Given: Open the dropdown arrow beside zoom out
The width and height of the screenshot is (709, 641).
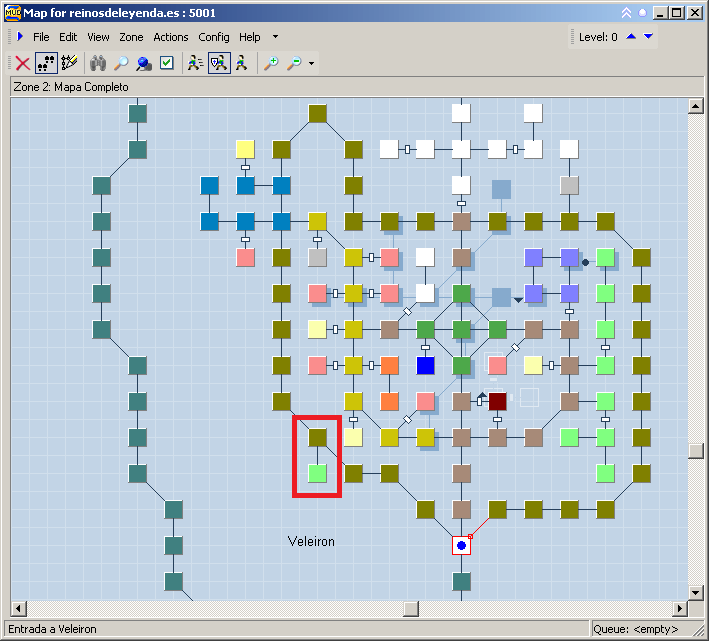Looking at the screenshot, I should (x=311, y=63).
